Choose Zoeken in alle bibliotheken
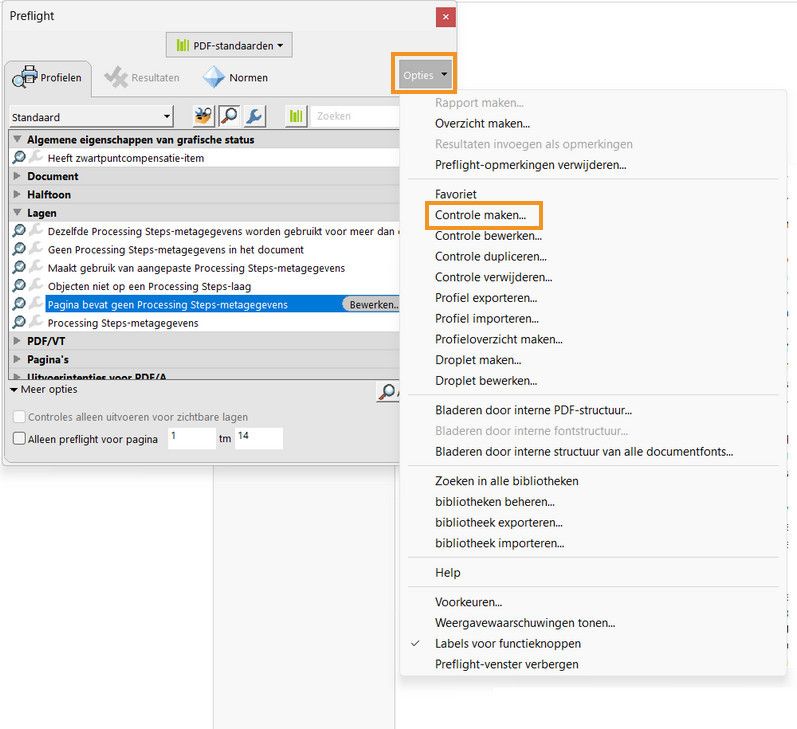 [x=506, y=481]
